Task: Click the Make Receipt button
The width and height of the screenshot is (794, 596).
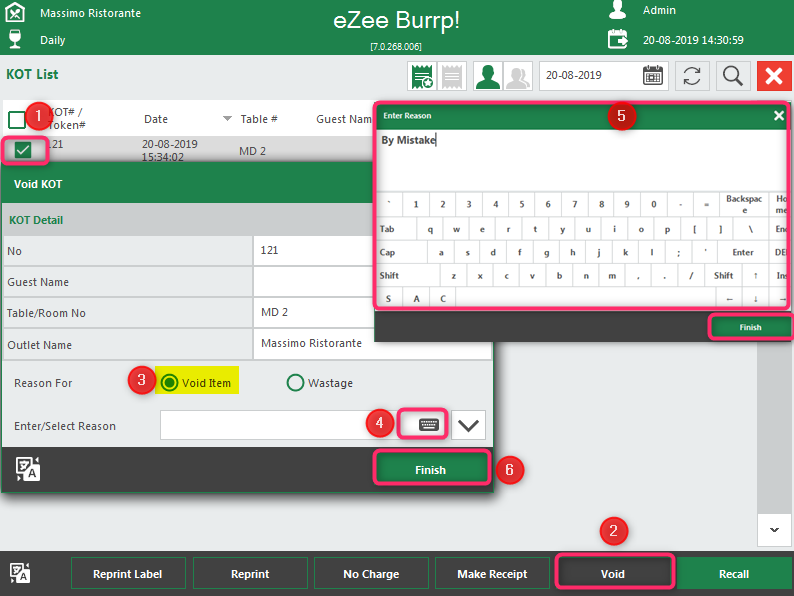Action: [x=492, y=574]
